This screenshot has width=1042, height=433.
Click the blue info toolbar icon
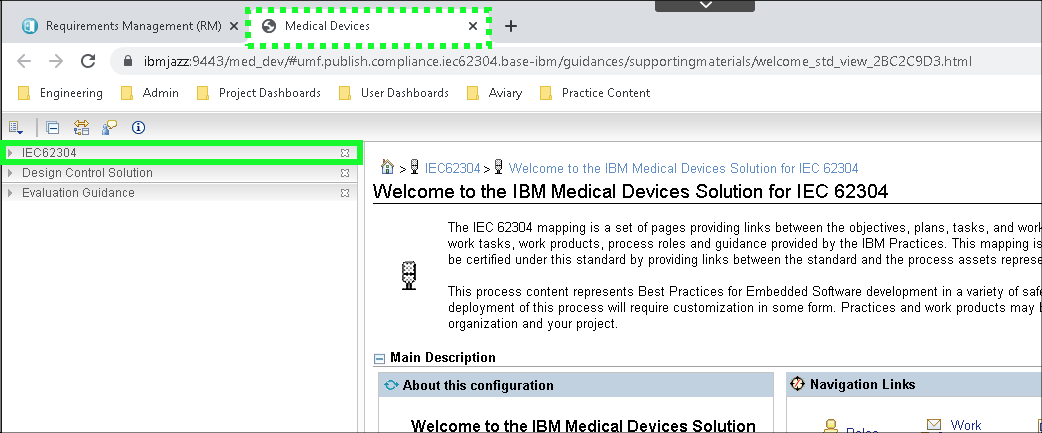(x=138, y=127)
